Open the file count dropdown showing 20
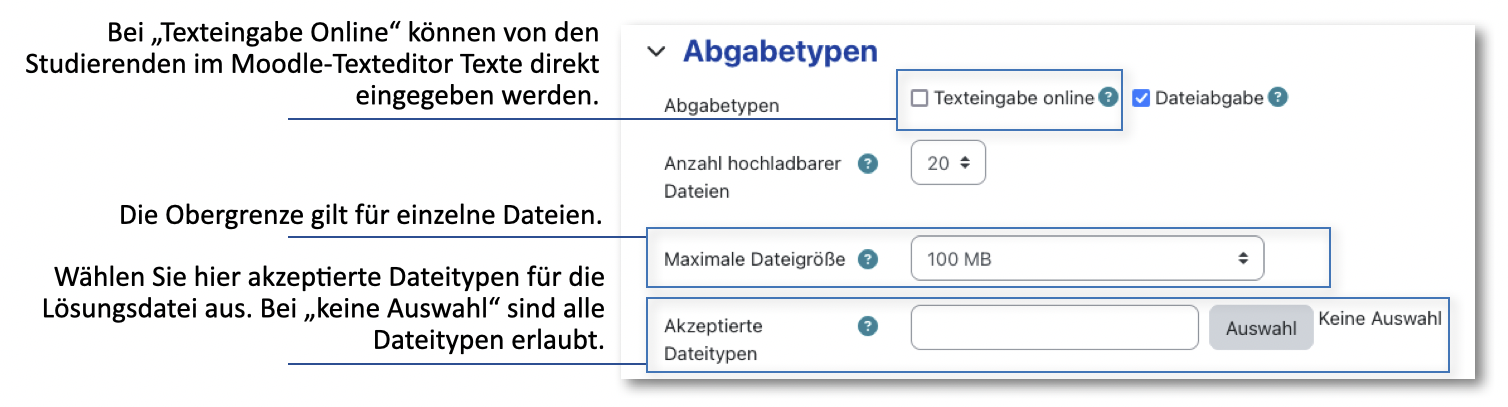 pos(948,163)
